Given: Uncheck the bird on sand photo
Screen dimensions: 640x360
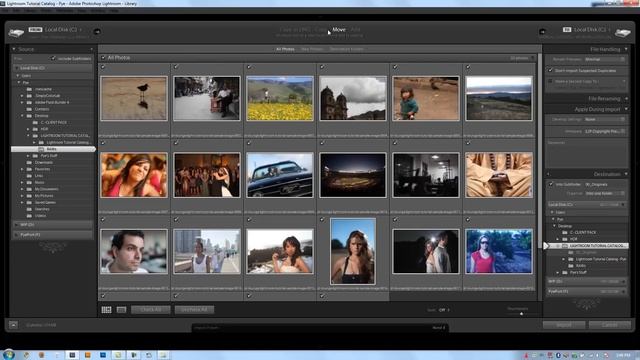Looking at the screenshot, I should 103,67.
